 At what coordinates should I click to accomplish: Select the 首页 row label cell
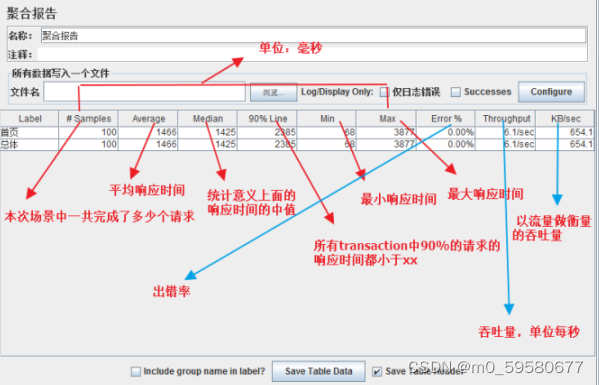pyautogui.click(x=29, y=132)
